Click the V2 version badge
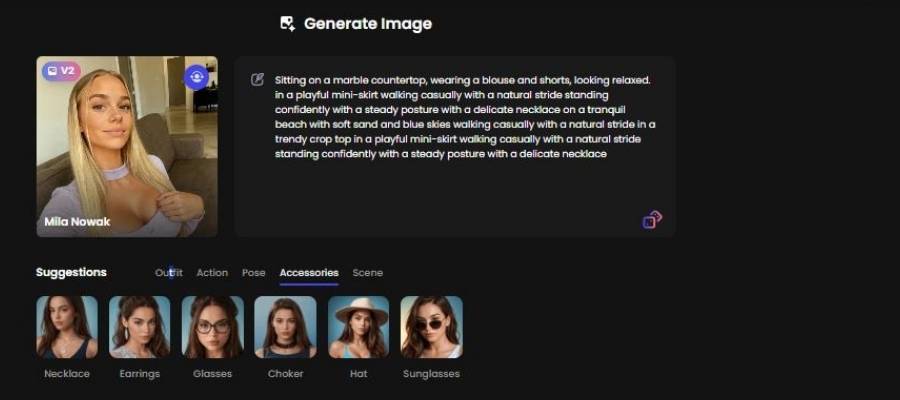The height and width of the screenshot is (400, 900). coord(61,71)
